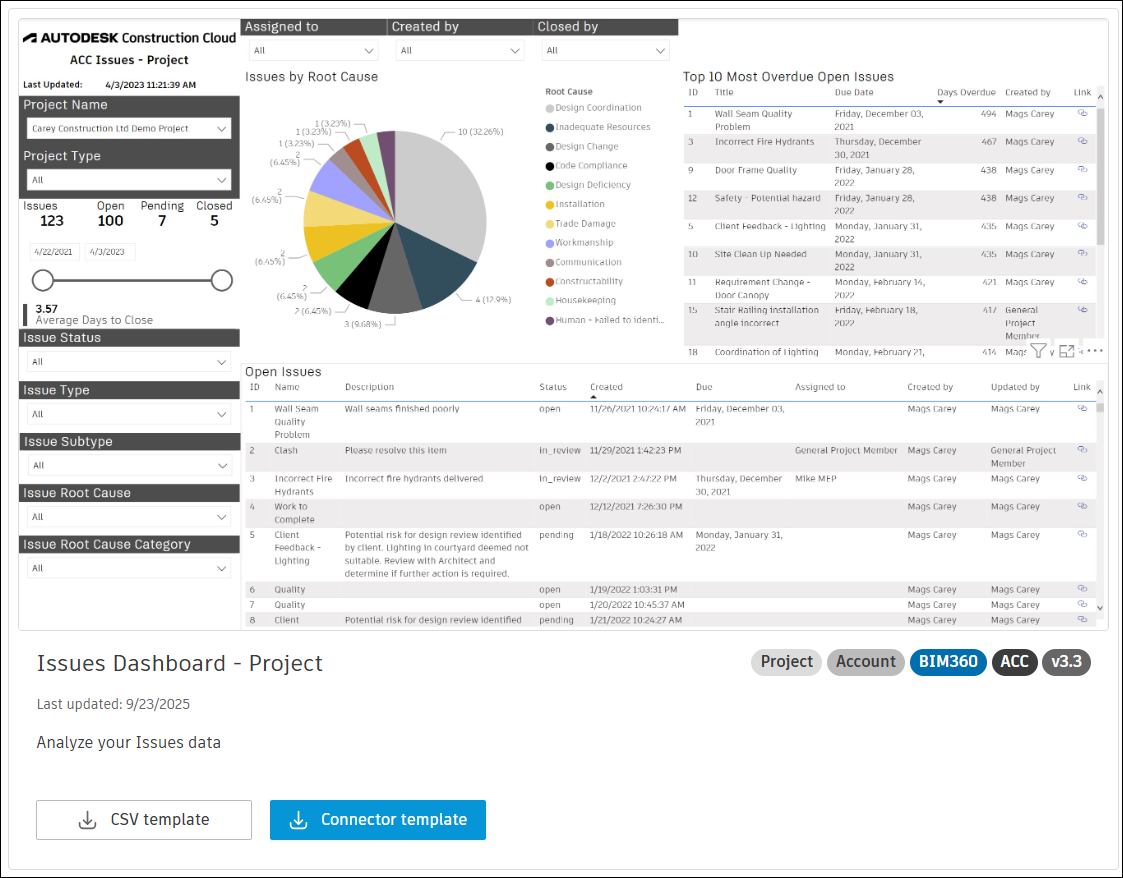Sort Open Issues by Updated by column
This screenshot has height=878, width=1123.
point(1015,387)
